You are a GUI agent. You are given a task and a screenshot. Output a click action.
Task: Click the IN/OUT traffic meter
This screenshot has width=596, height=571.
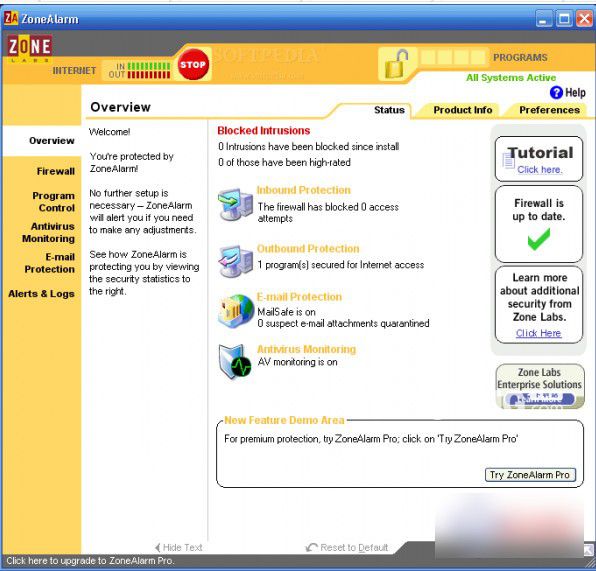point(139,70)
